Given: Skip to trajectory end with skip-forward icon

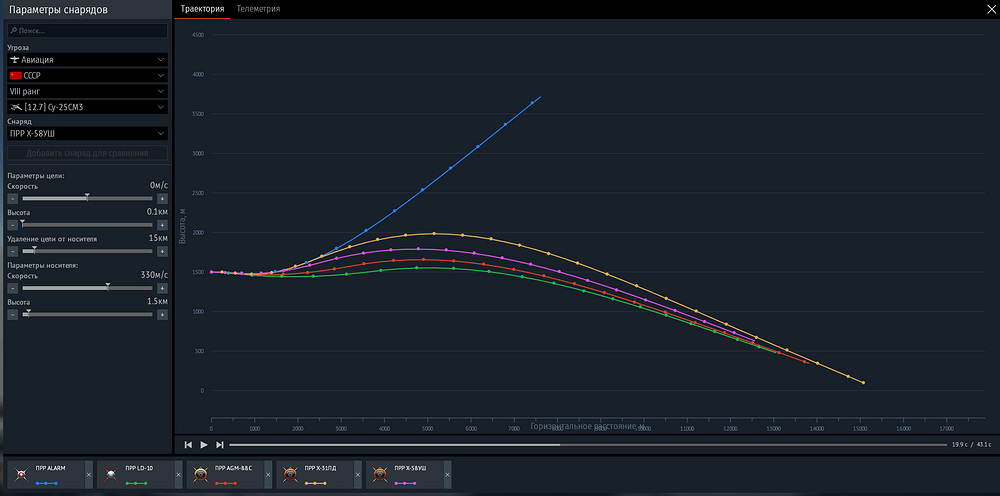Looking at the screenshot, I should click(x=220, y=445).
